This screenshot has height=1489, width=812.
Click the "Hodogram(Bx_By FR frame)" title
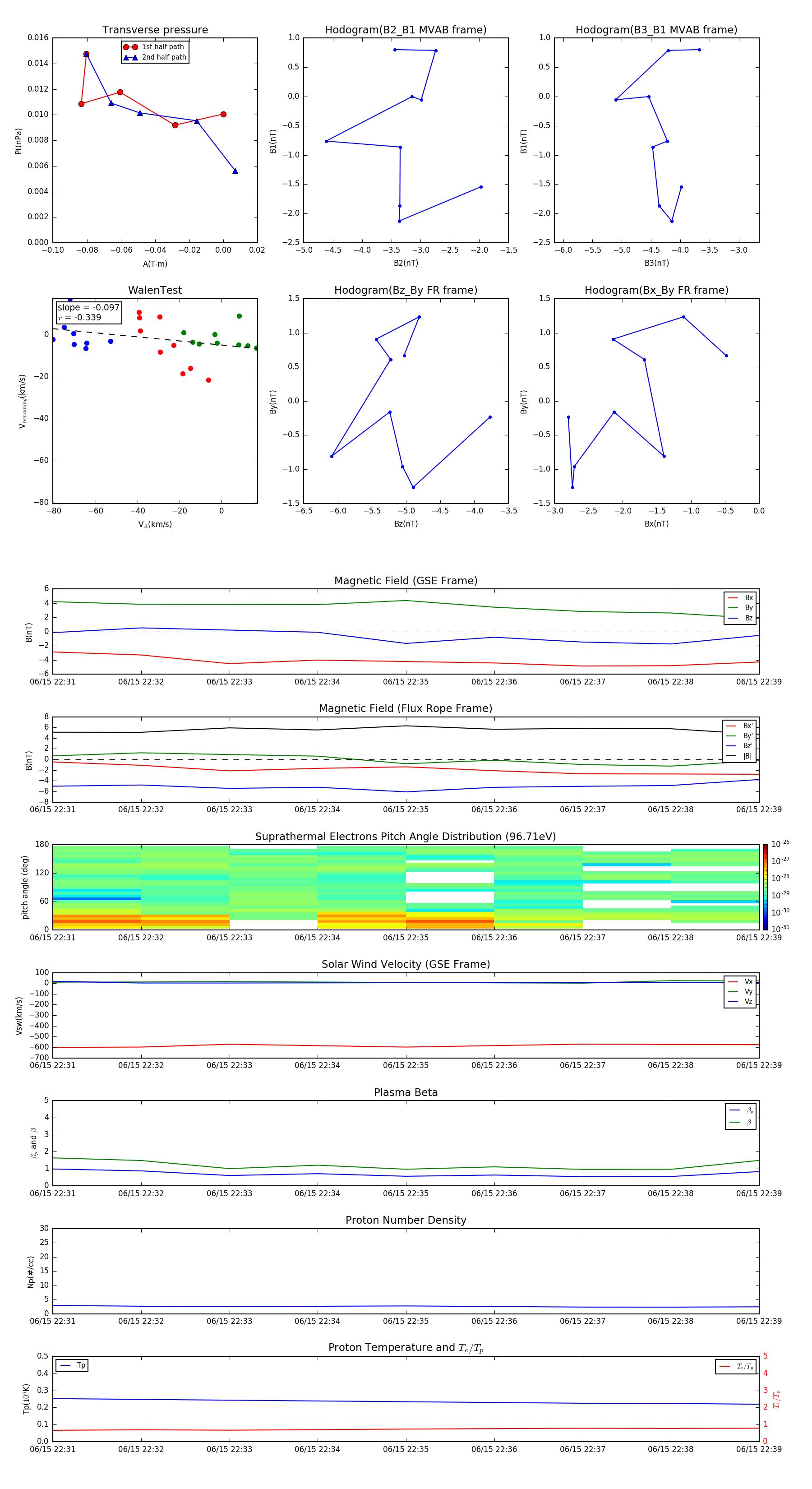656,290
